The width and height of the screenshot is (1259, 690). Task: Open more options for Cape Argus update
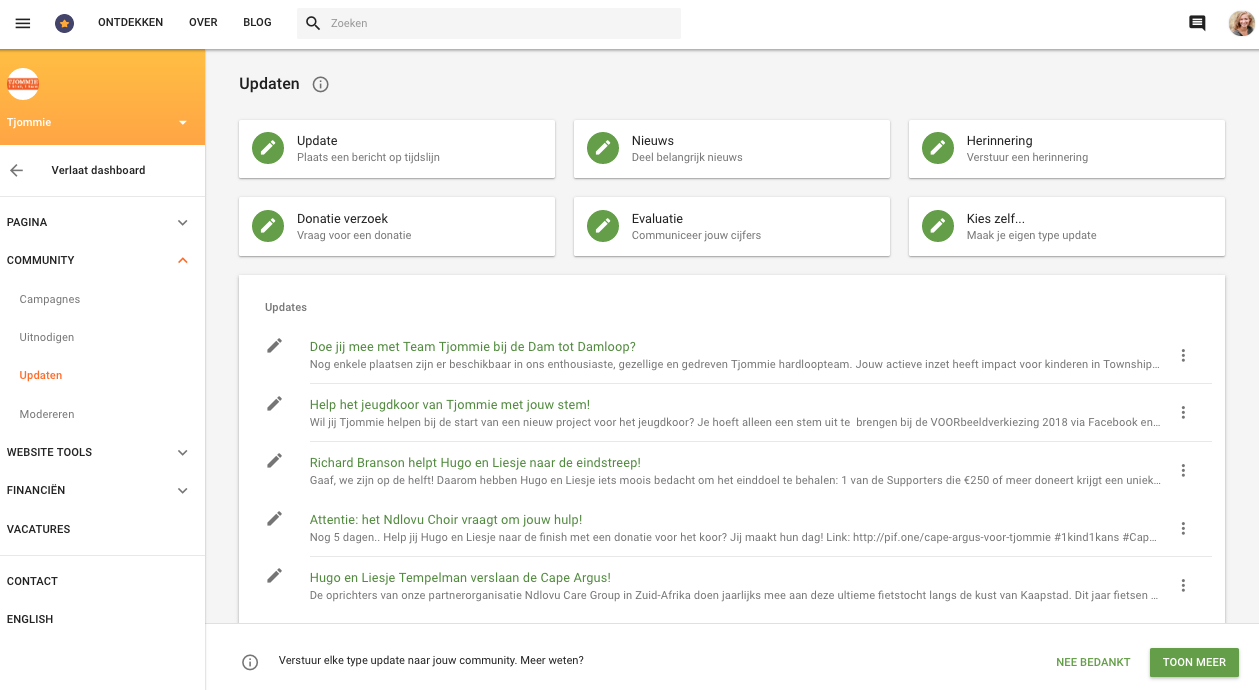1183,585
